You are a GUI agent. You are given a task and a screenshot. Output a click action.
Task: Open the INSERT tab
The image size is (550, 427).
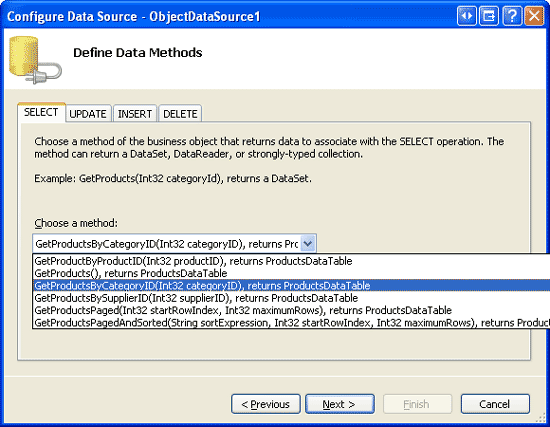pos(135,114)
